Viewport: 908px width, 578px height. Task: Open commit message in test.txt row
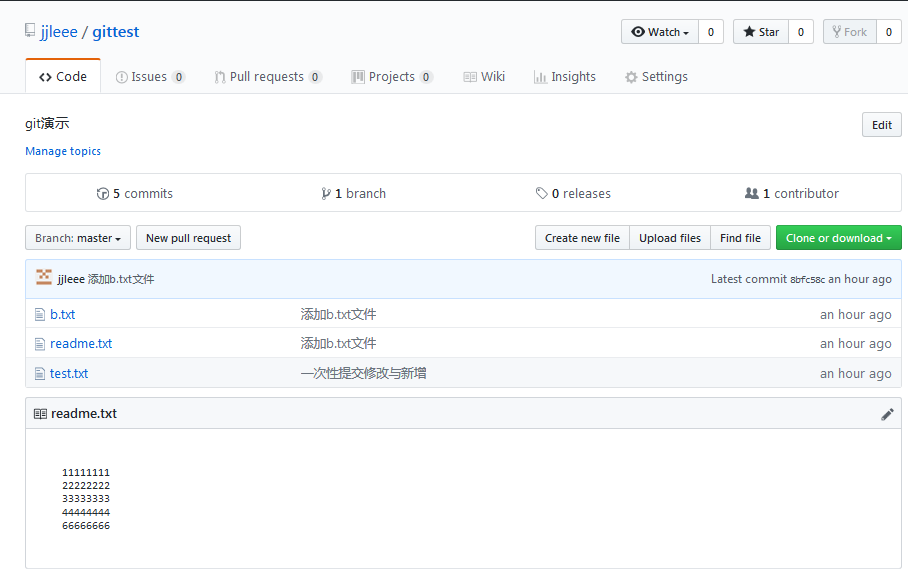point(364,374)
